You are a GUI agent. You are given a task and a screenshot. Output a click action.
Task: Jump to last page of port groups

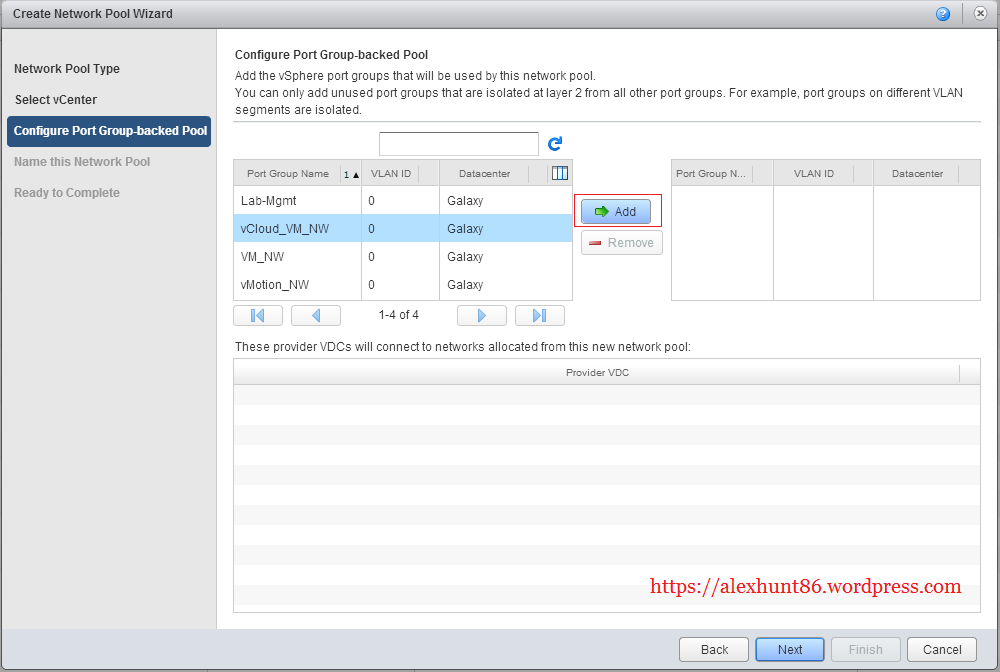pos(539,316)
